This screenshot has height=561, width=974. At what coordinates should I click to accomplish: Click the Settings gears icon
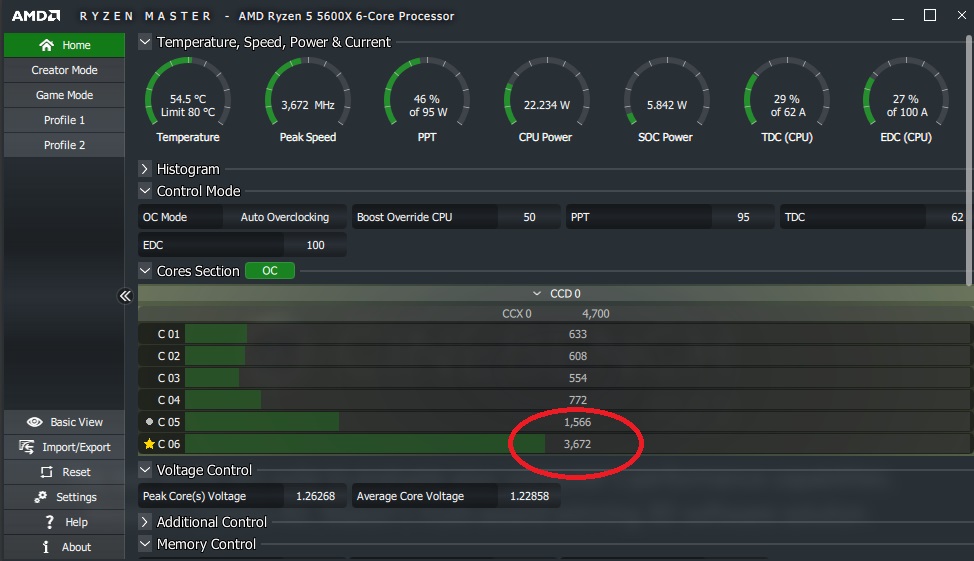(40, 497)
